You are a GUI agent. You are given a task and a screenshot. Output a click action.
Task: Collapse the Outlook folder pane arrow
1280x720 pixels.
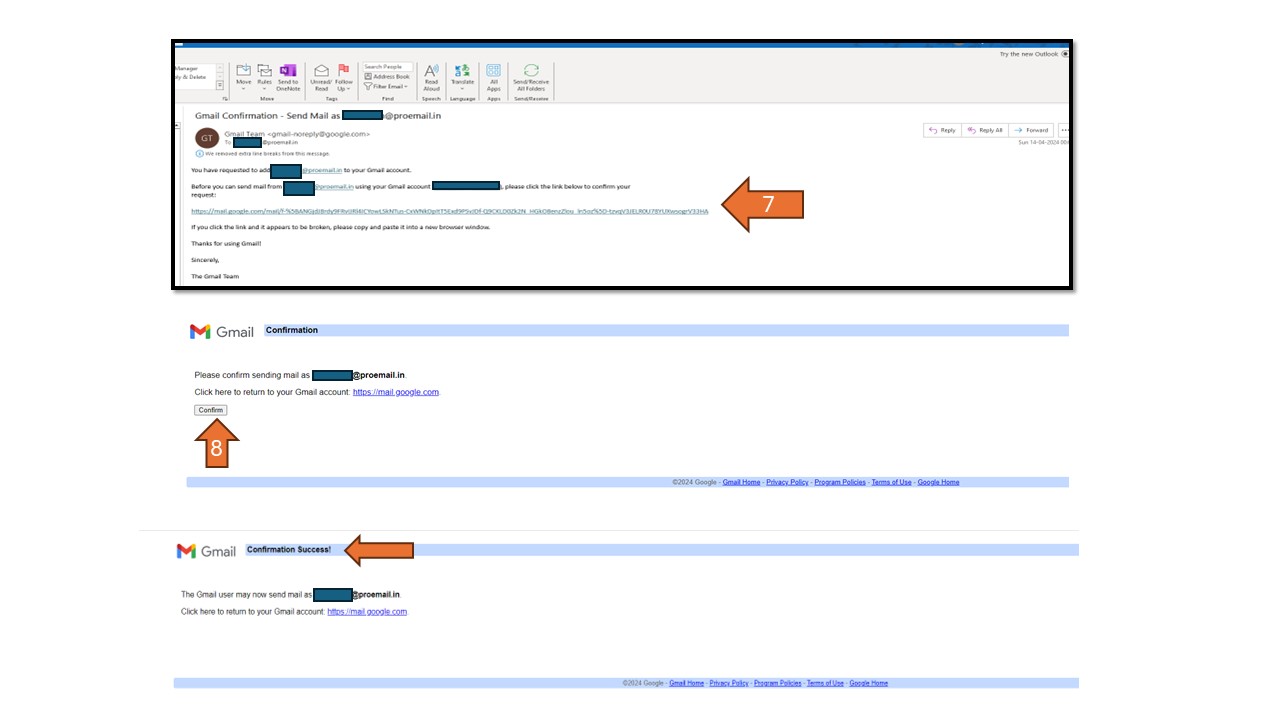coord(178,126)
